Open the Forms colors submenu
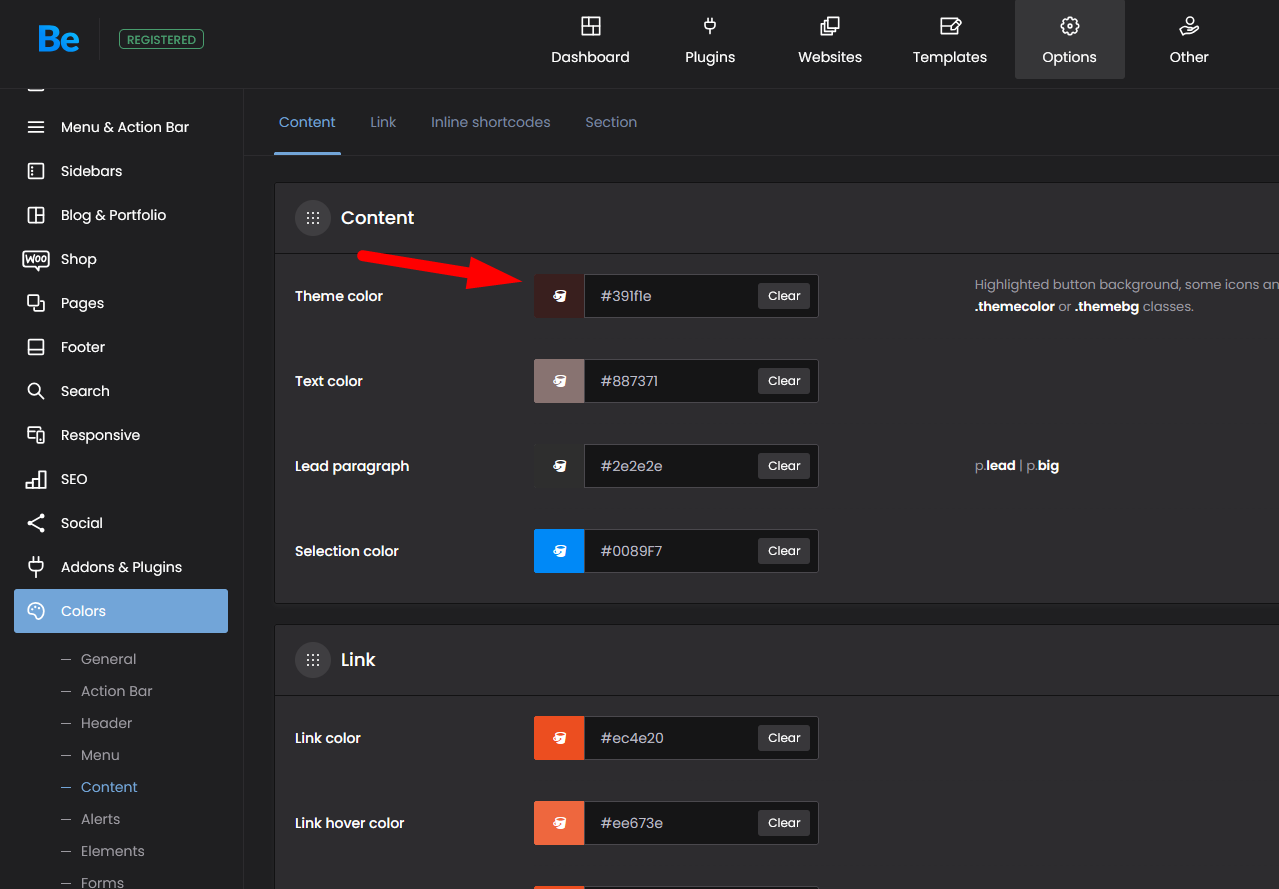The width and height of the screenshot is (1279, 889). click(x=102, y=882)
